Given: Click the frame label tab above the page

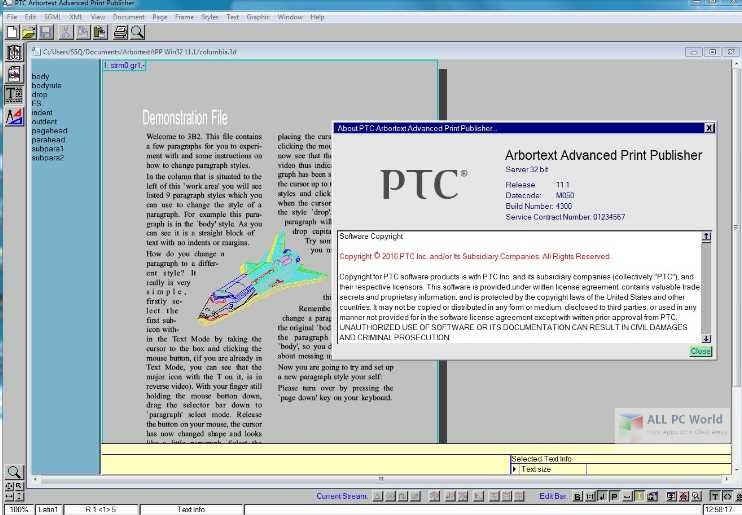Looking at the screenshot, I should point(124,66).
